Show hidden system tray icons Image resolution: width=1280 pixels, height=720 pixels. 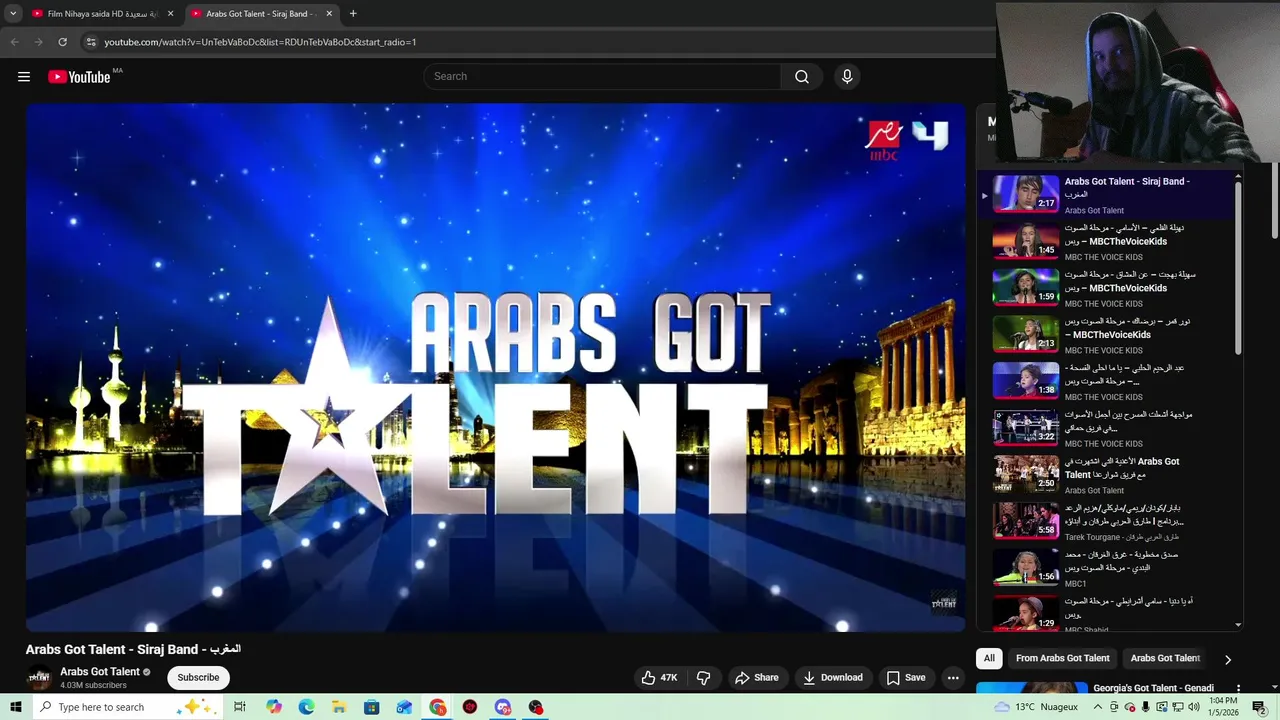[1098, 707]
